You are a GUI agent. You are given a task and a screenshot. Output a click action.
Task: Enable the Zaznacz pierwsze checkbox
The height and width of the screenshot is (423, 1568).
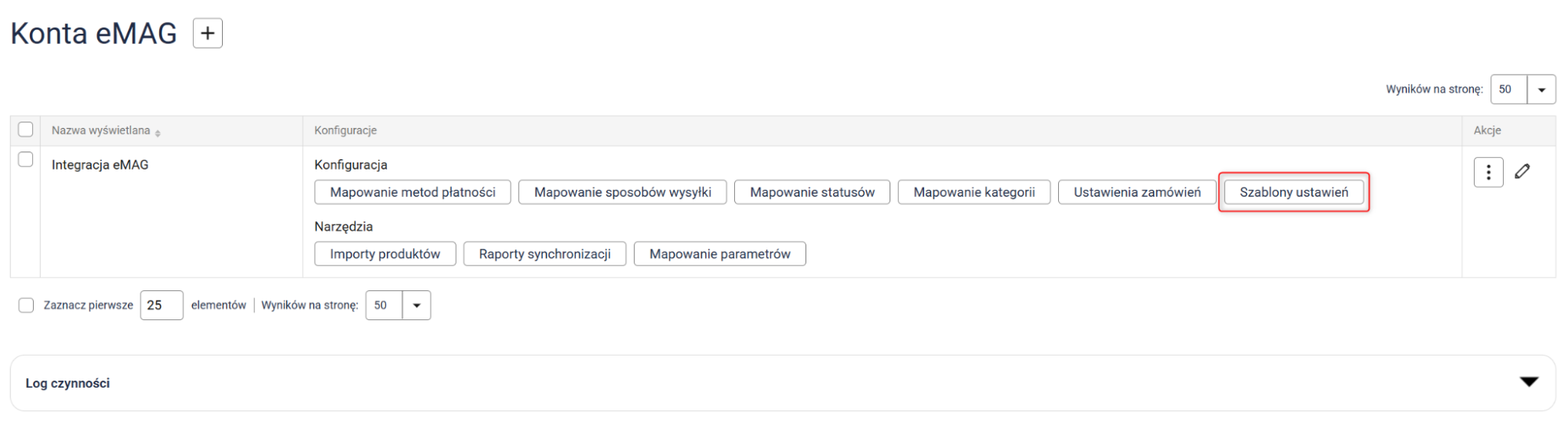(27, 305)
